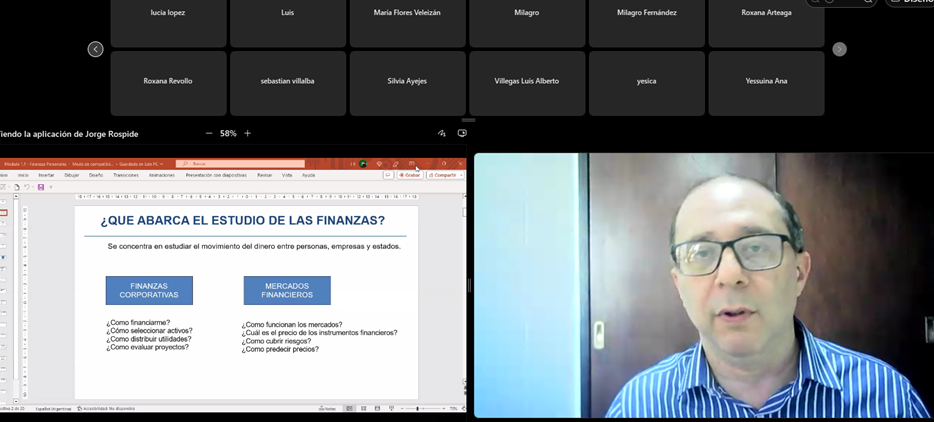Click the text "¿Como evaluar proyectos?"
934x422 pixels.
147,347
